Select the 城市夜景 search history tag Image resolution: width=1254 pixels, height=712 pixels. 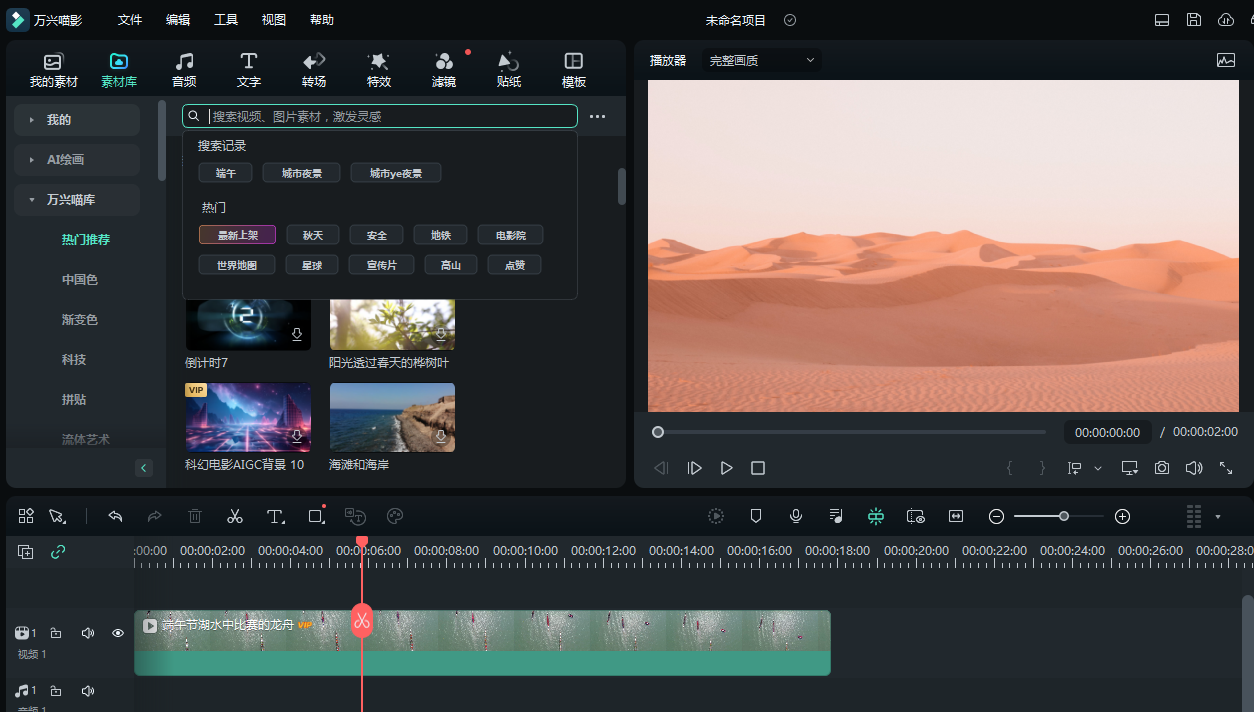tap(301, 173)
